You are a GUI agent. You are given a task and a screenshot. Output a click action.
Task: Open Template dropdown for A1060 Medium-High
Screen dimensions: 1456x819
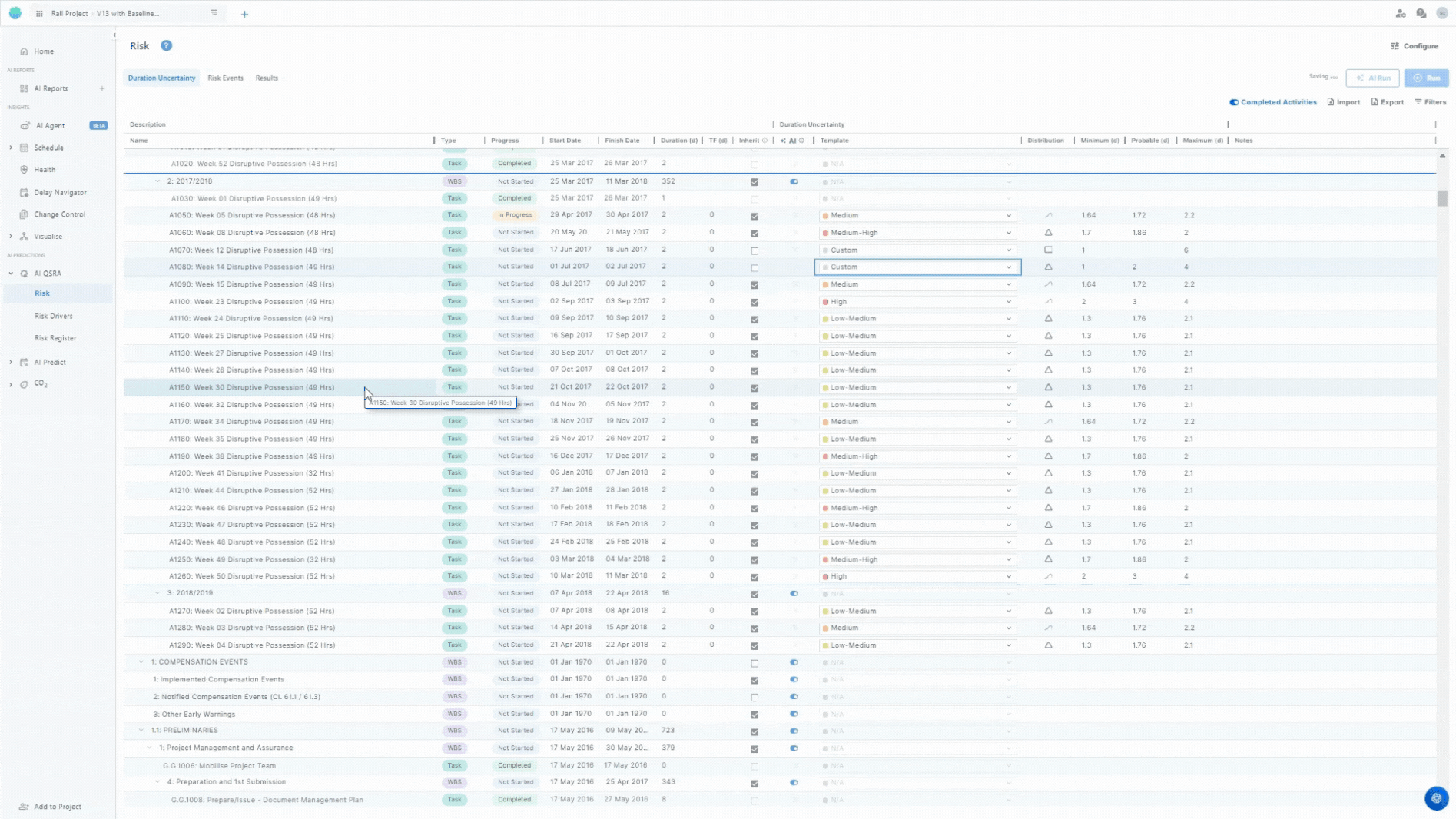[x=917, y=233]
